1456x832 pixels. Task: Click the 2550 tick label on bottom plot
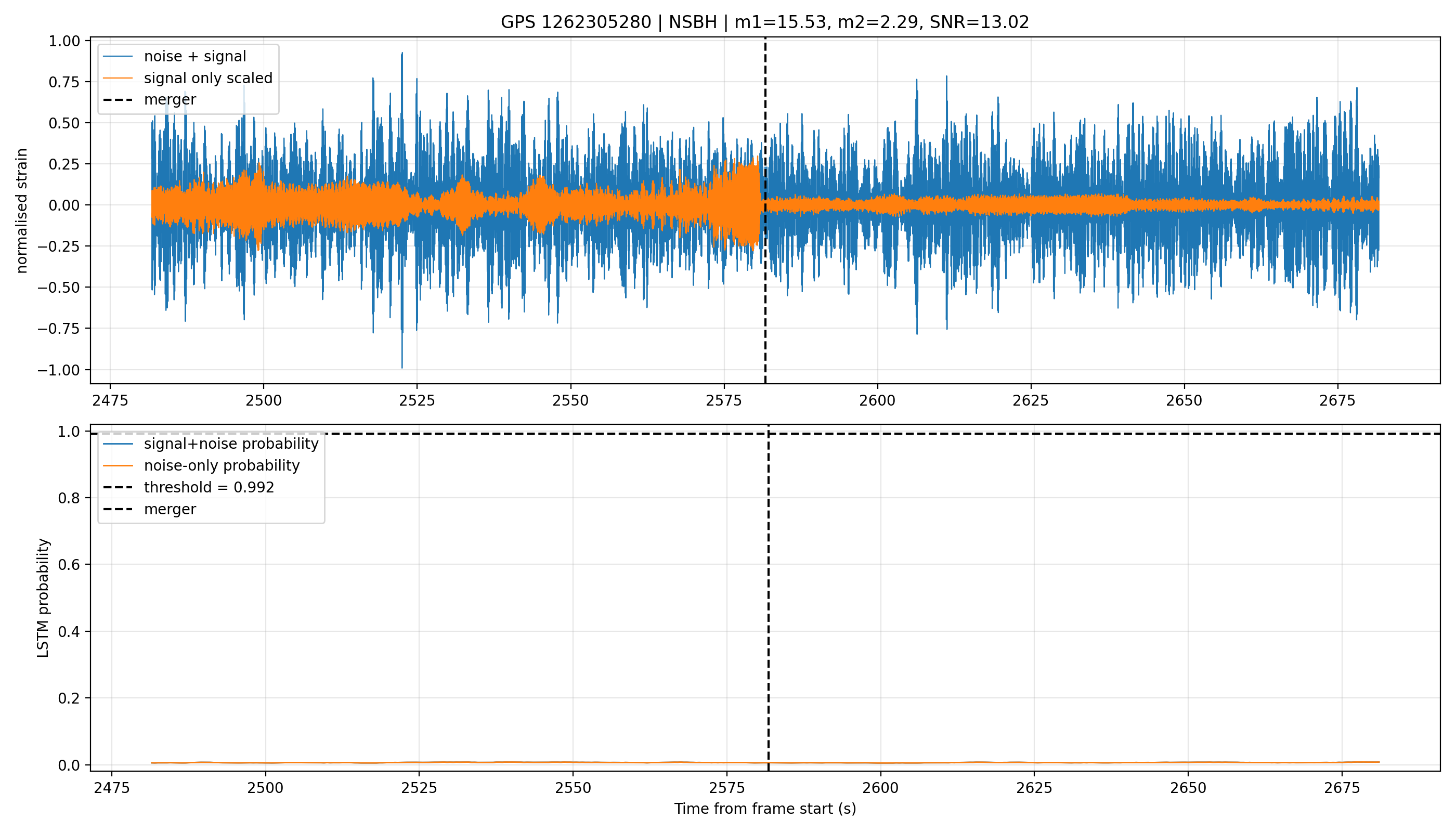[573, 788]
